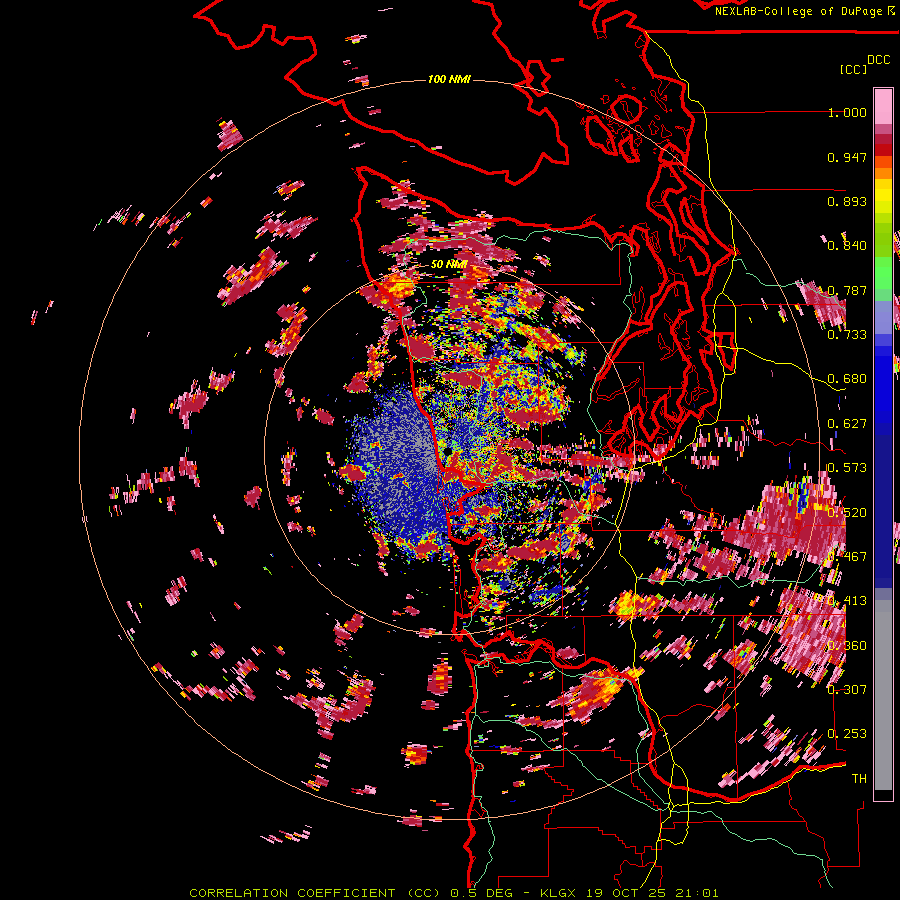This screenshot has width=900, height=900.
Task: Click the '0.467' color scale label
Action: (847, 557)
